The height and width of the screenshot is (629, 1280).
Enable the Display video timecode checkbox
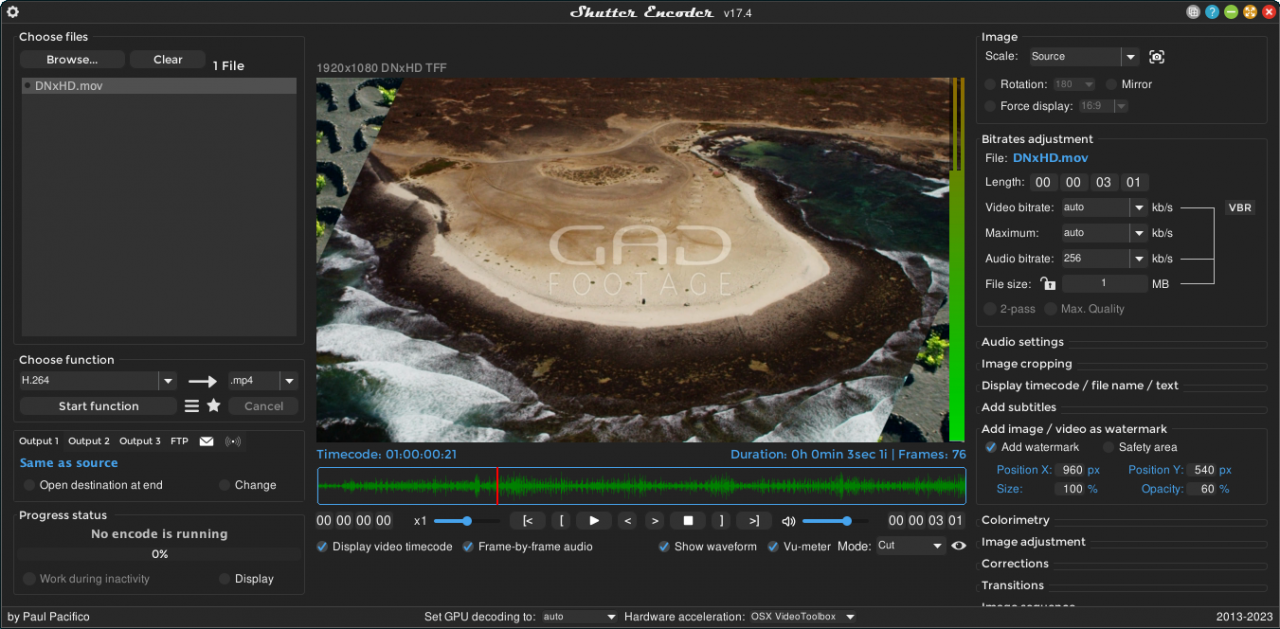(322, 546)
